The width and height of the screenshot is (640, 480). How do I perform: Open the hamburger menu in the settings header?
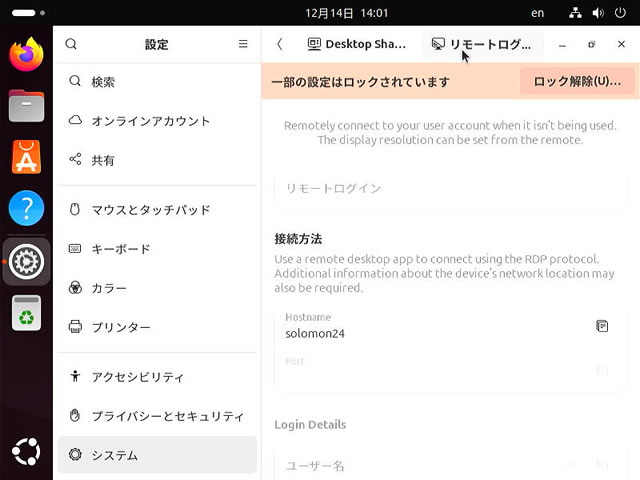point(243,44)
